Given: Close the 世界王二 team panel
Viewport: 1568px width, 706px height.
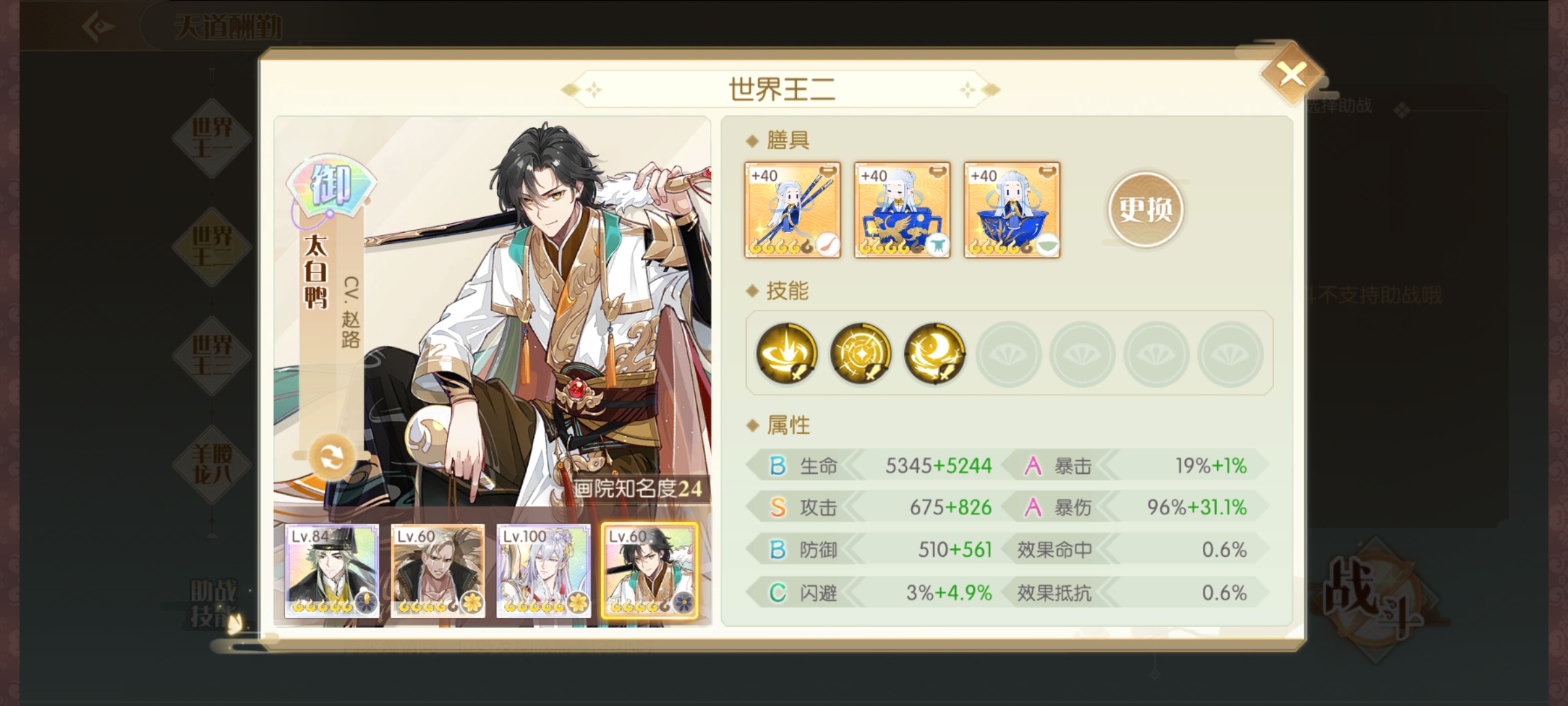Looking at the screenshot, I should pos(1292,75).
